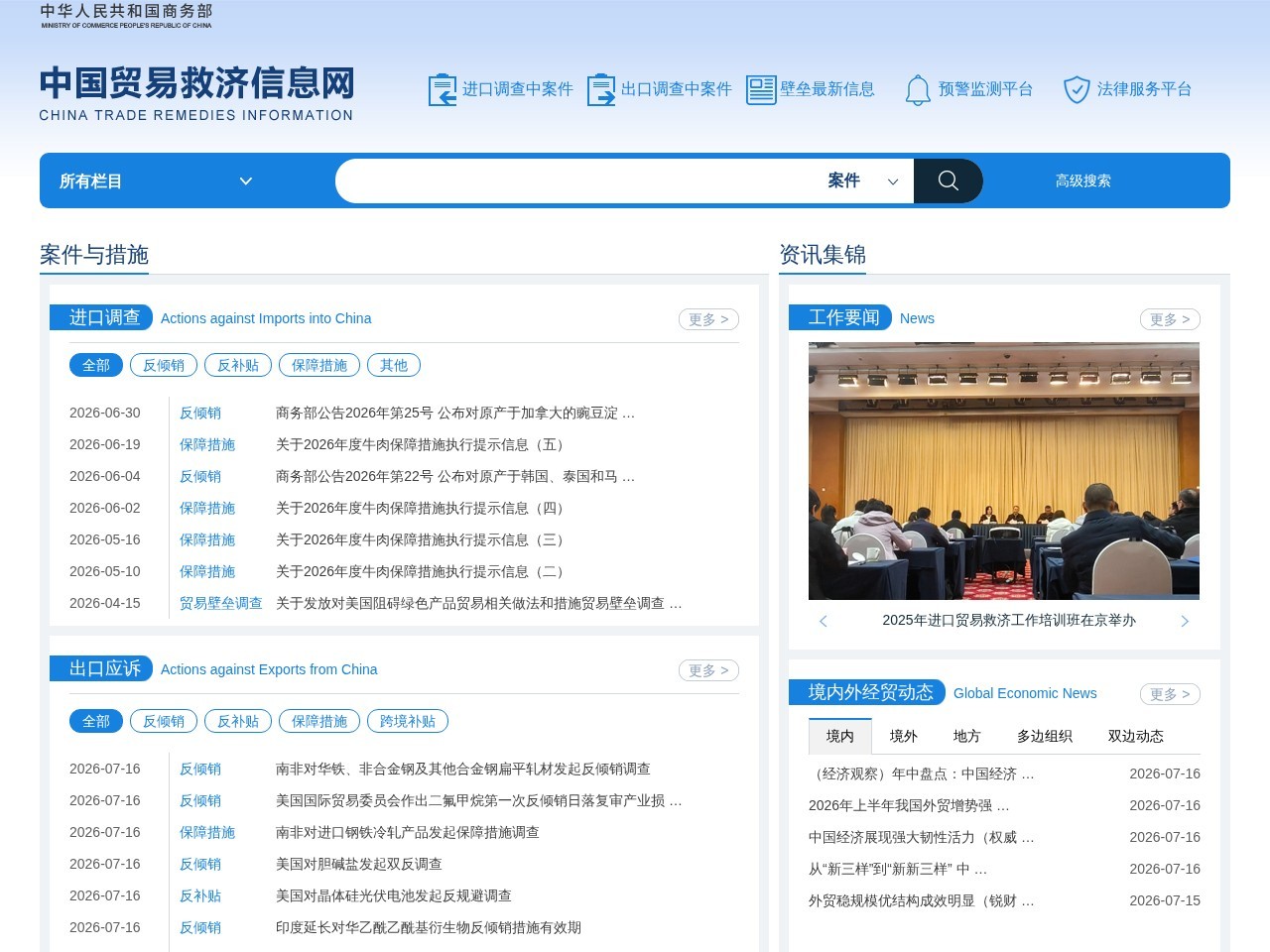Click the 预警监测平台 bell icon
Screen dimensions: 1270x952
tap(918, 89)
